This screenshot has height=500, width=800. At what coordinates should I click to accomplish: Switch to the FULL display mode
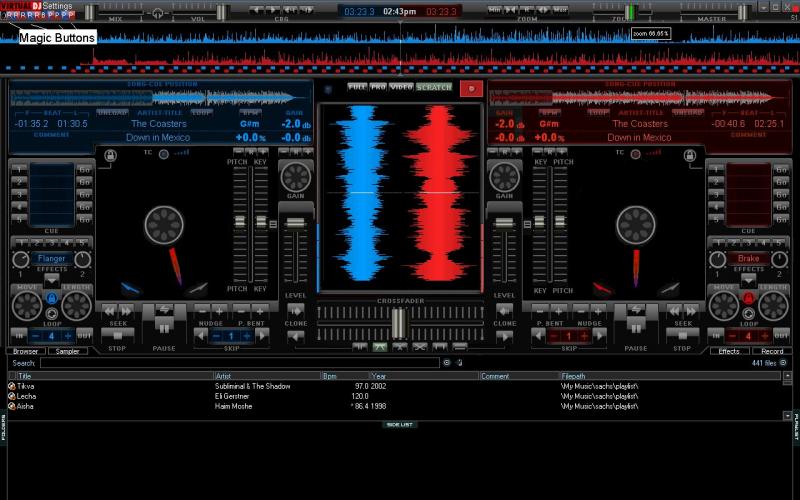coord(357,87)
